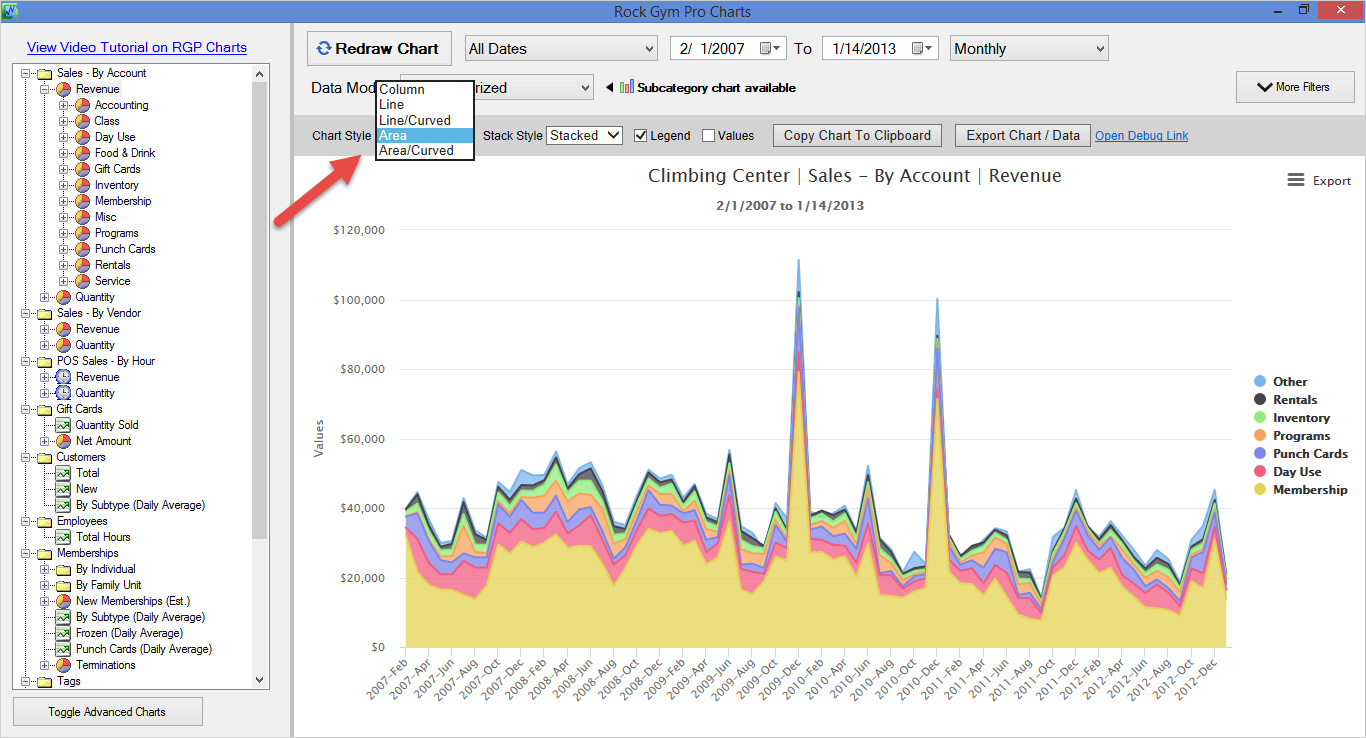Toggle Programs series in chart legend
1366x738 pixels.
coord(1292,436)
